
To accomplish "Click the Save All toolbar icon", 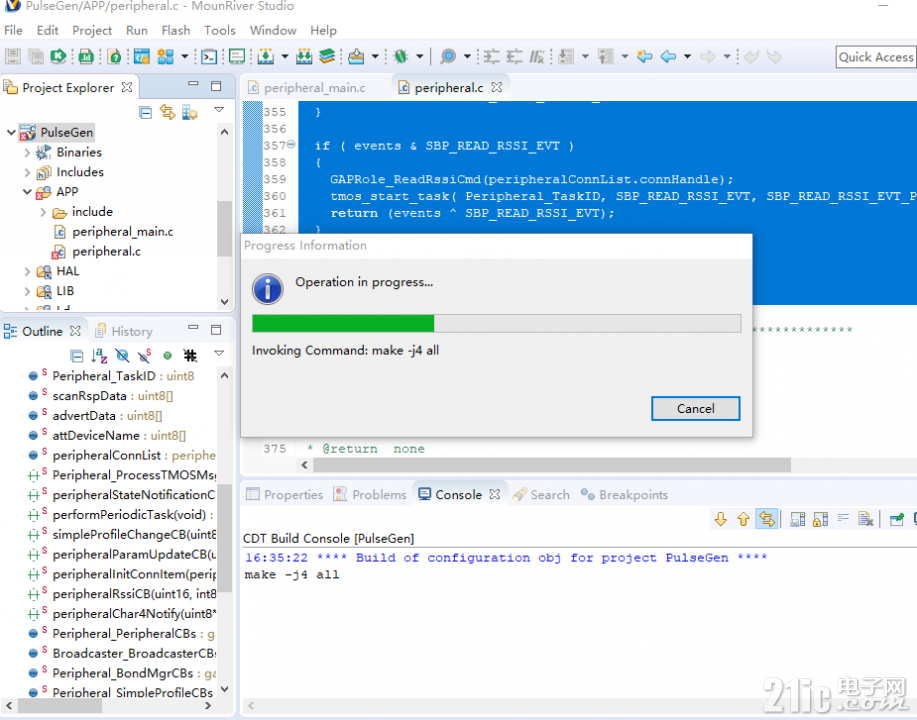I will pos(36,57).
